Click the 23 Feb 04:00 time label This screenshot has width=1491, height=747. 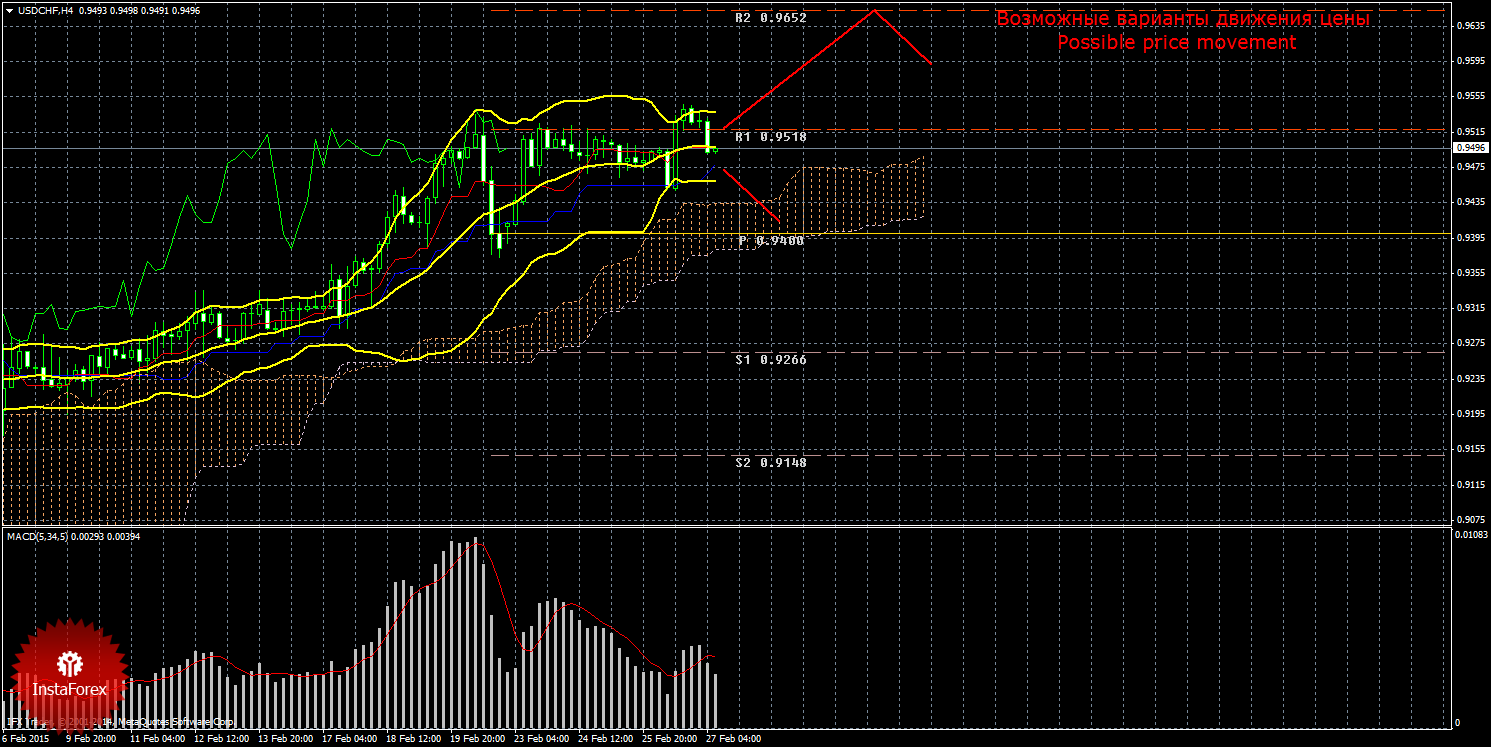(x=541, y=740)
